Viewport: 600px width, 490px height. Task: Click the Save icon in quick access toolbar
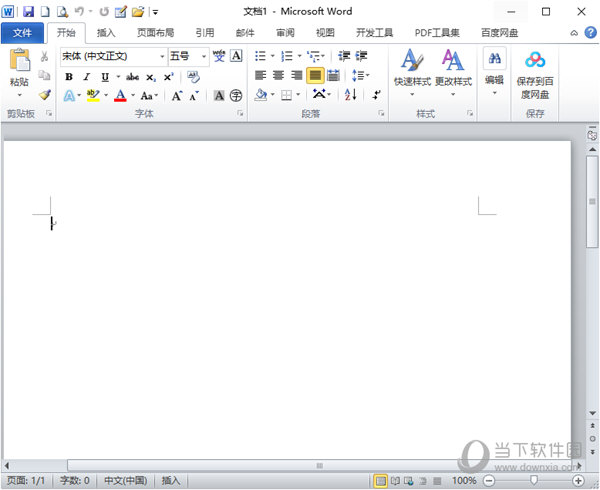[x=28, y=12]
